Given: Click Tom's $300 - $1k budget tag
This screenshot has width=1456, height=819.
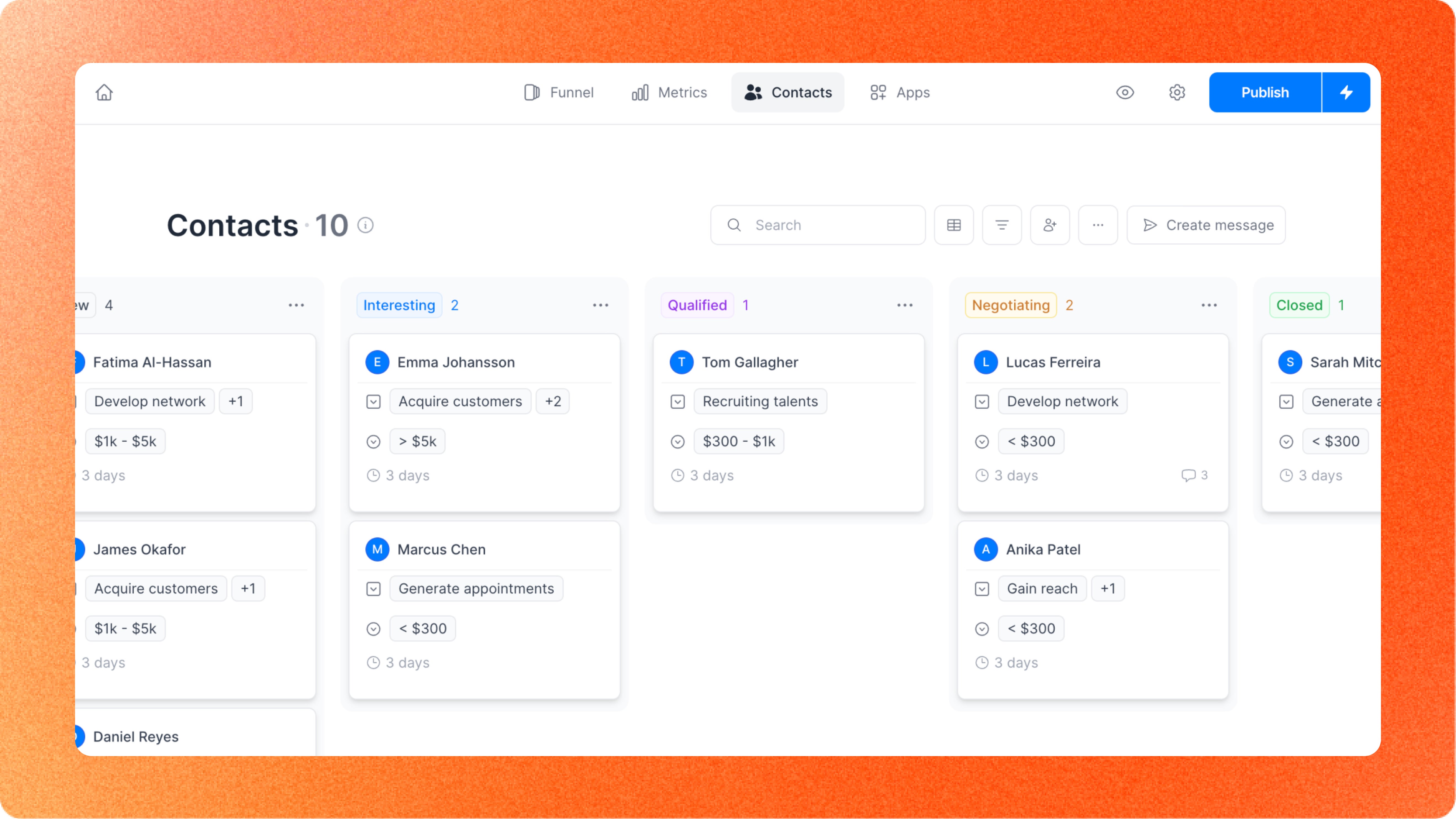Looking at the screenshot, I should (x=739, y=442).
